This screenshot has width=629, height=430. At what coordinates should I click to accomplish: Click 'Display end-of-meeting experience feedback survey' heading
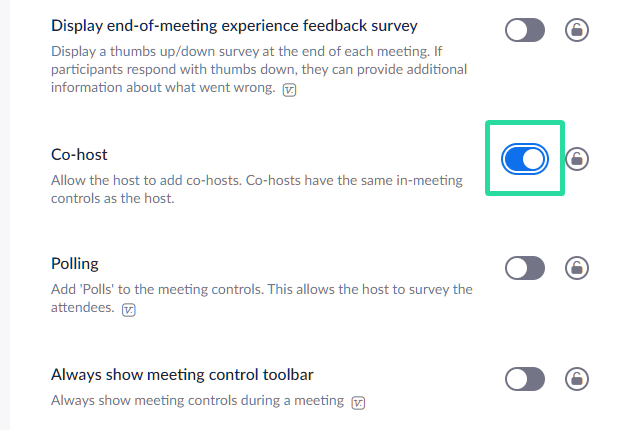(x=234, y=26)
